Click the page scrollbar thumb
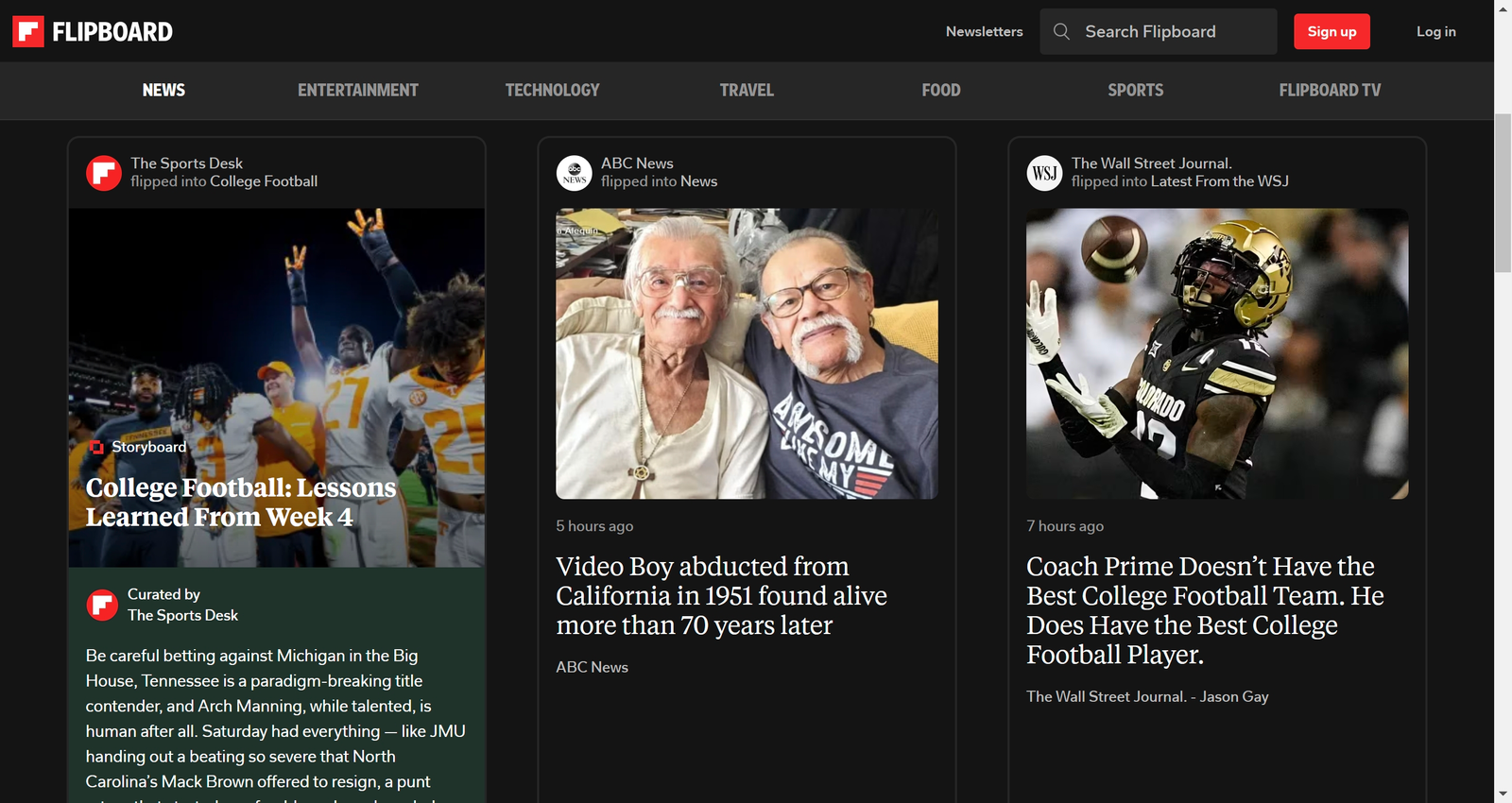The width and height of the screenshot is (1512, 803). (x=1503, y=192)
